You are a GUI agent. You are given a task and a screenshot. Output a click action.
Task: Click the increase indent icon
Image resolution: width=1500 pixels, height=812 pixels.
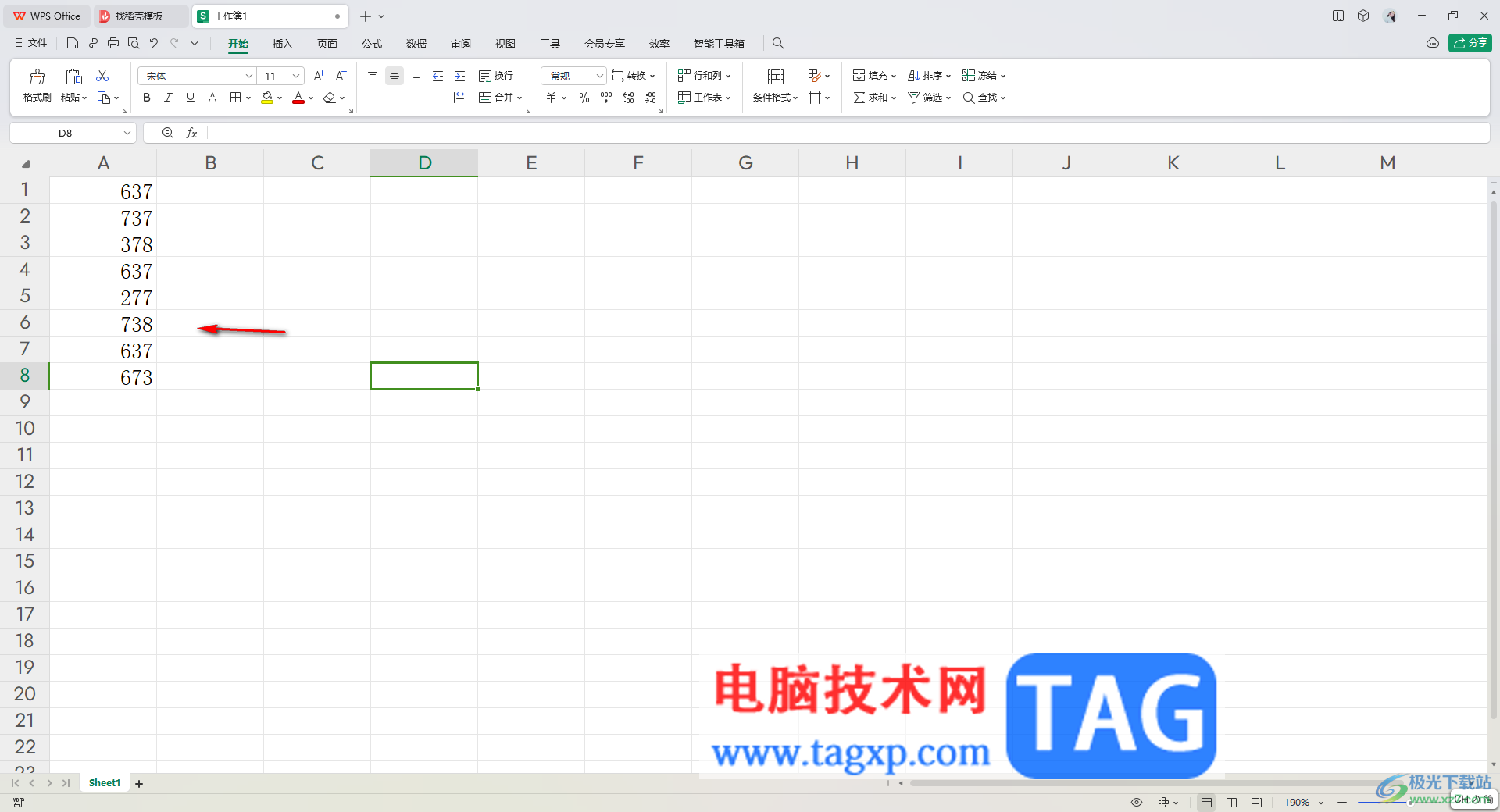460,76
